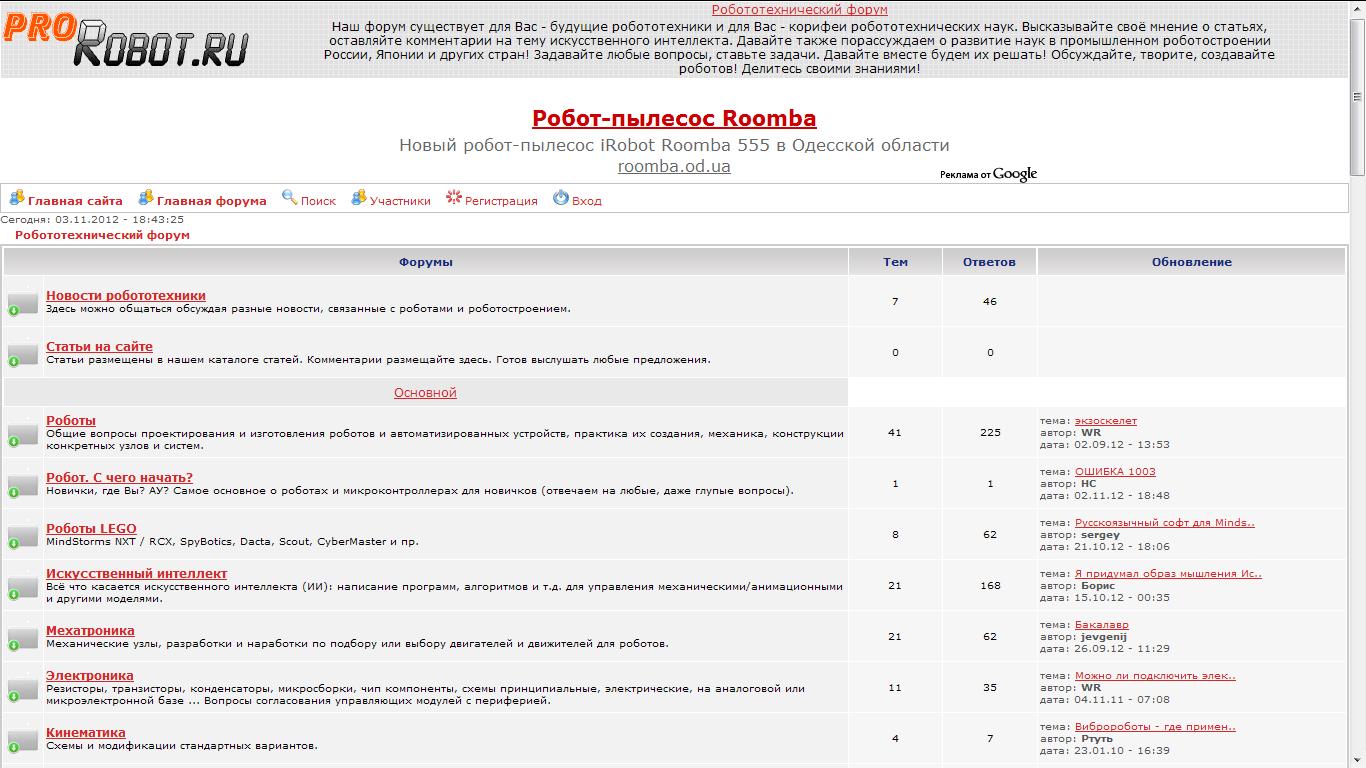Click the scrollbar up arrow
This screenshot has width=1366, height=768.
pyautogui.click(x=1357, y=8)
